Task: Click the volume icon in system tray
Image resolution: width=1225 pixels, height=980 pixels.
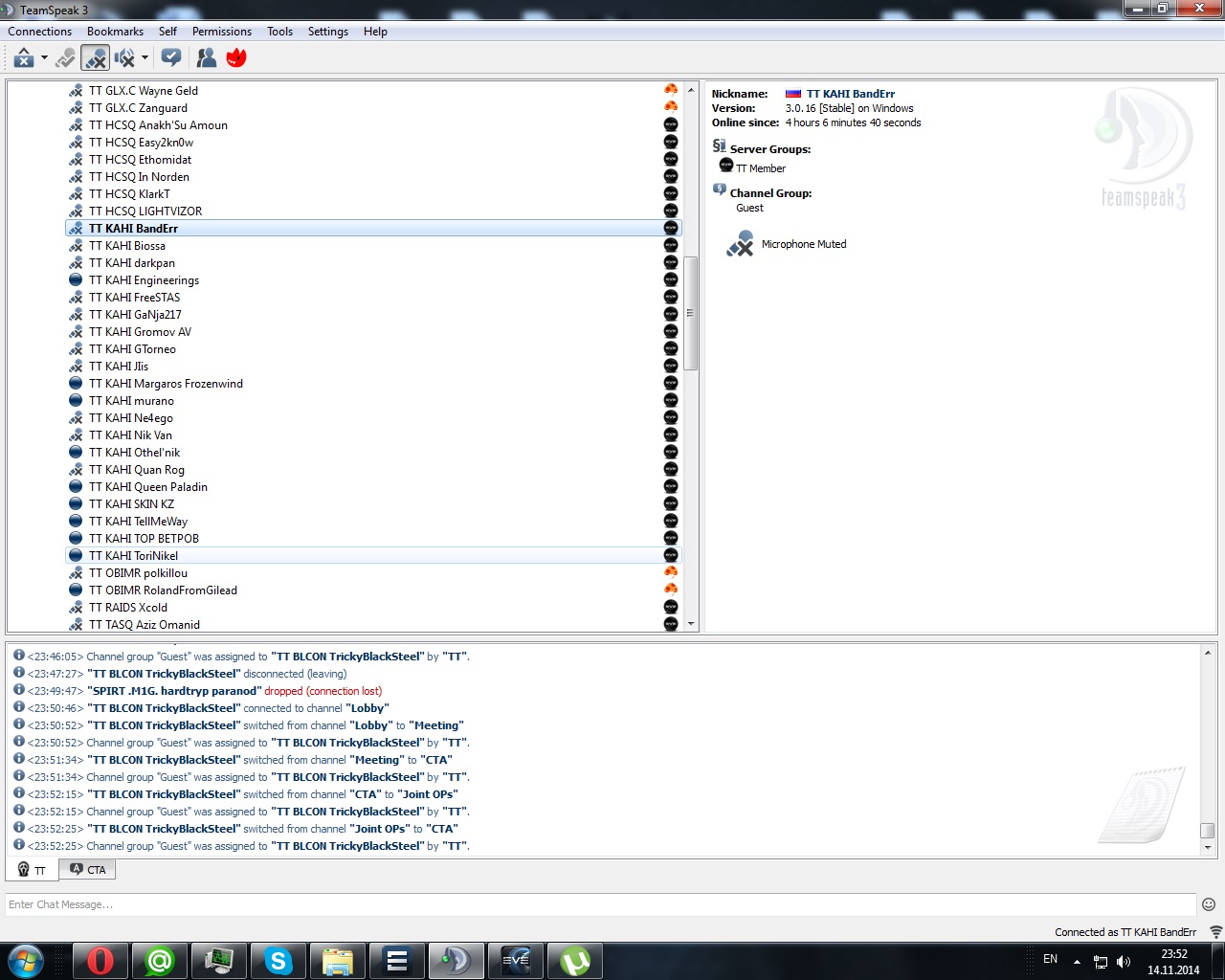Action: tap(1124, 962)
